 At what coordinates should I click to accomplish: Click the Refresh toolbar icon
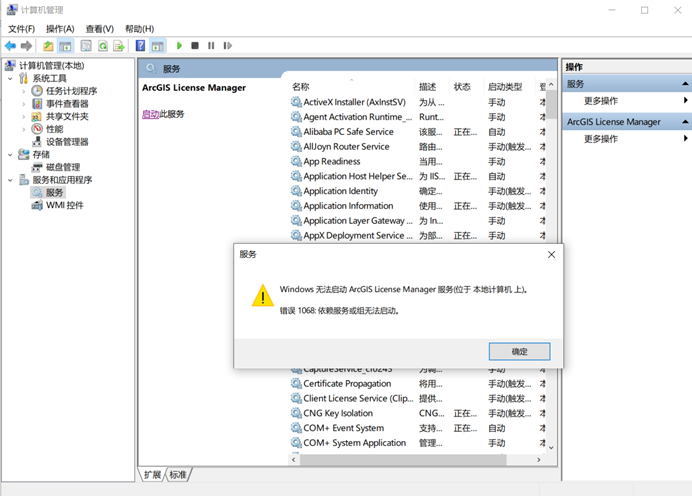click(102, 46)
